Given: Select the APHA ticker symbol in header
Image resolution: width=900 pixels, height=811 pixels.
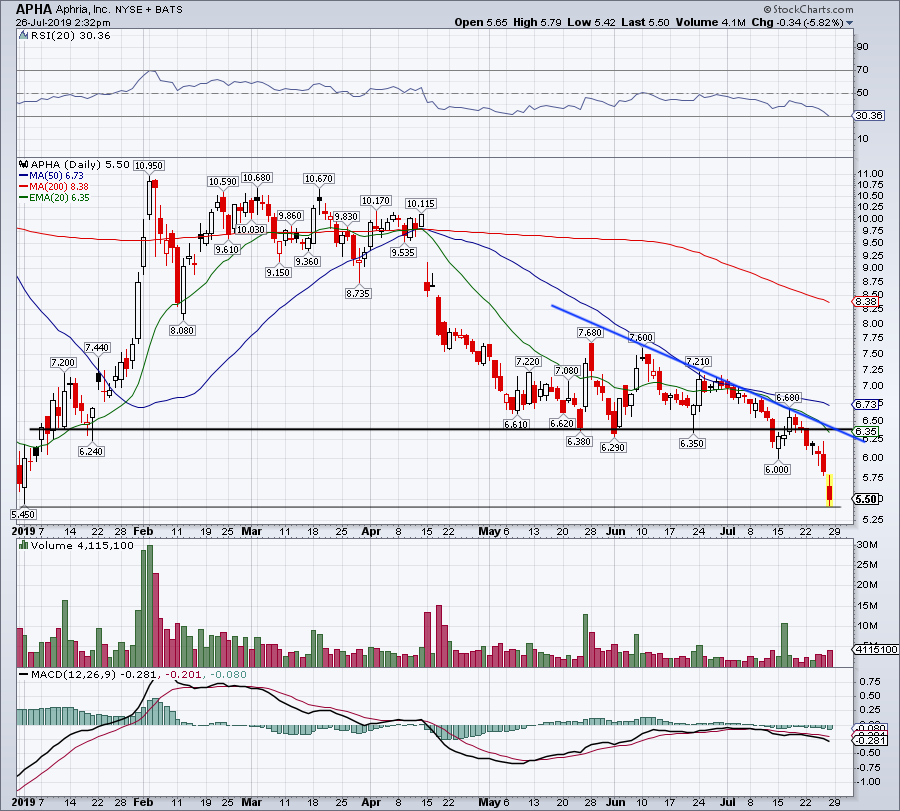Looking at the screenshot, I should [34, 9].
